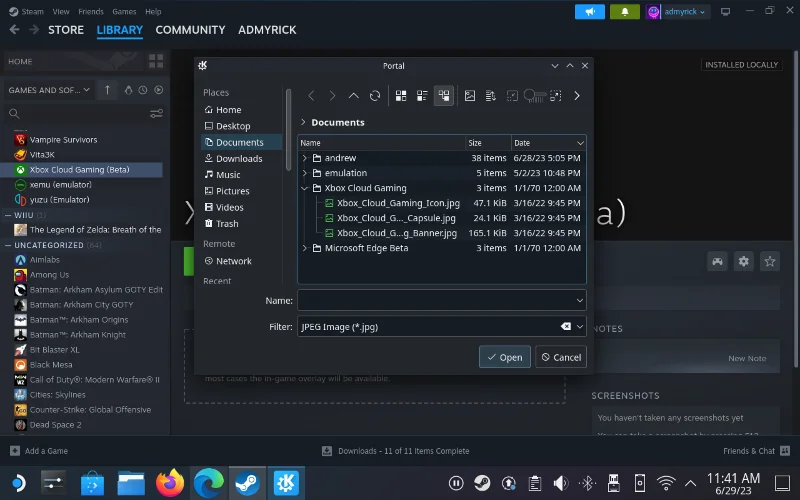This screenshot has height=500, width=800.
Task: Click the filter settings icon beside search
Action: pos(156,114)
